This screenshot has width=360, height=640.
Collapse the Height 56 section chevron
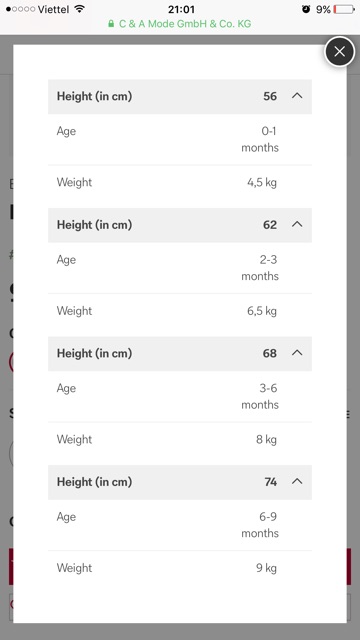[297, 96]
